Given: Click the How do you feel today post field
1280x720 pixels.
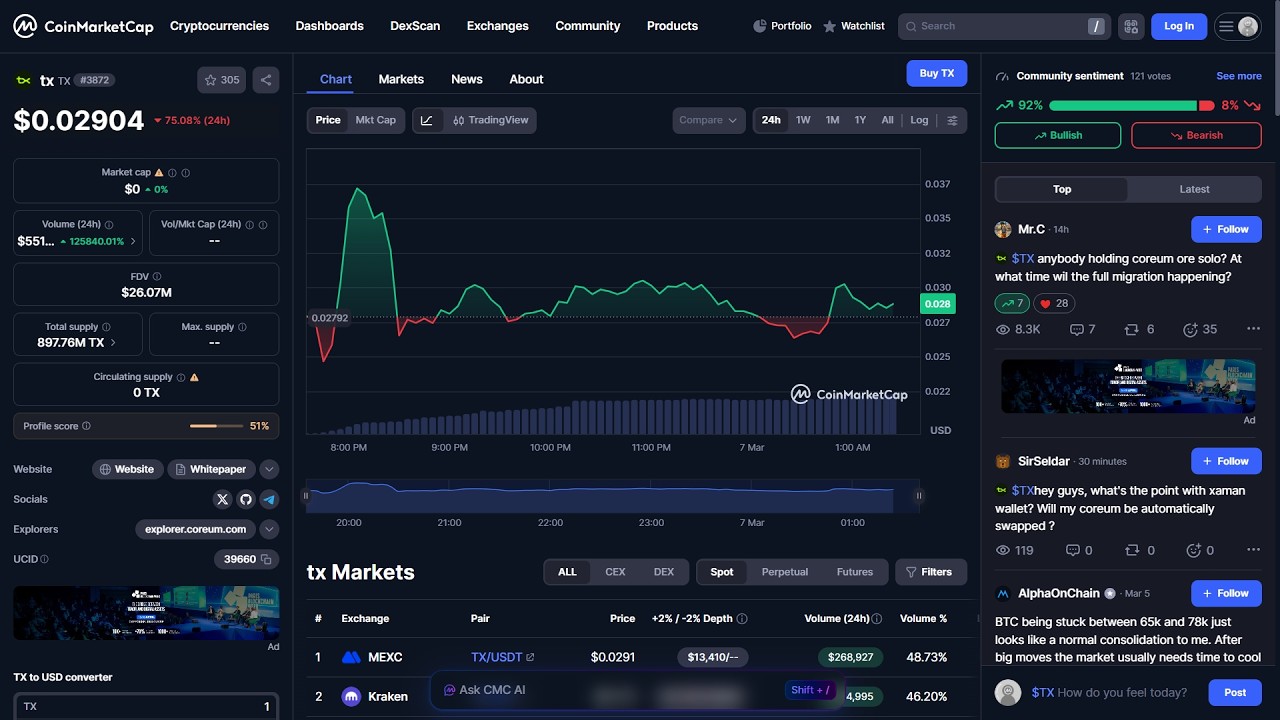Looking at the screenshot, I should (1110, 692).
